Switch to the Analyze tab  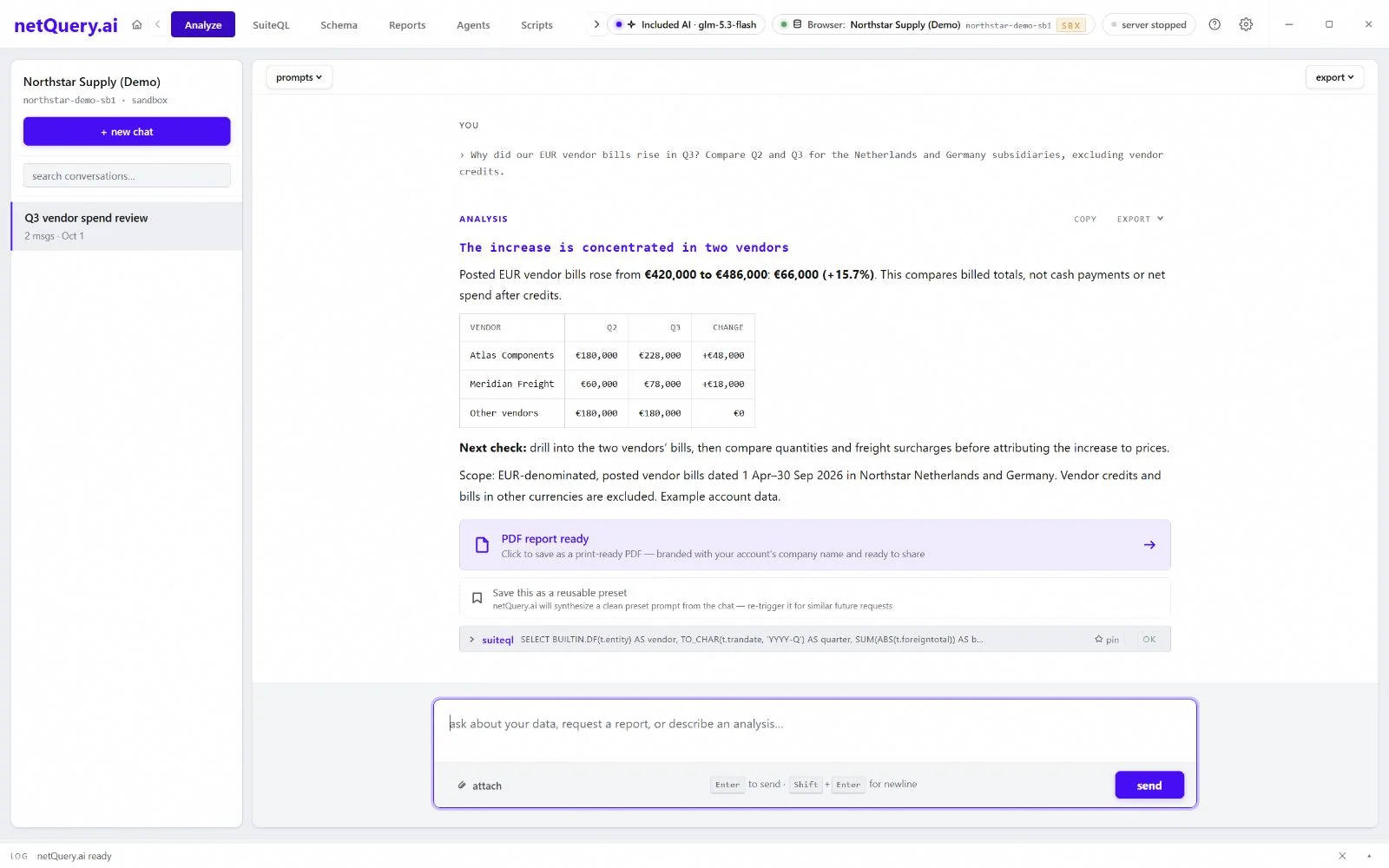point(203,24)
